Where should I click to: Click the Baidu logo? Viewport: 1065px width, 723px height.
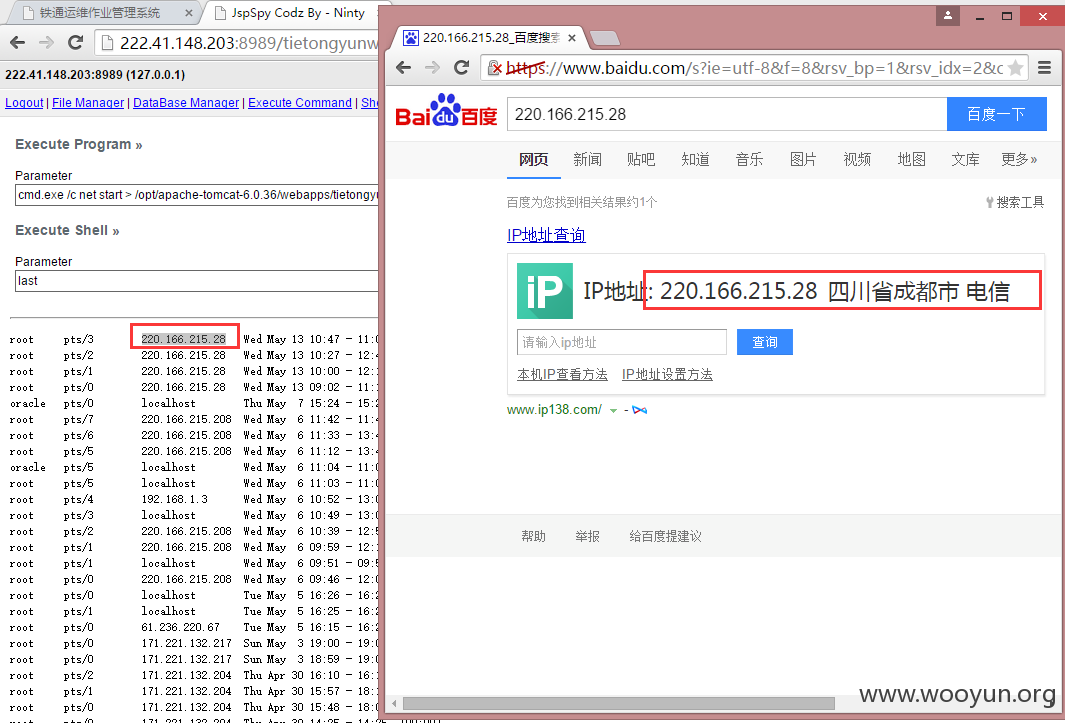(x=446, y=111)
